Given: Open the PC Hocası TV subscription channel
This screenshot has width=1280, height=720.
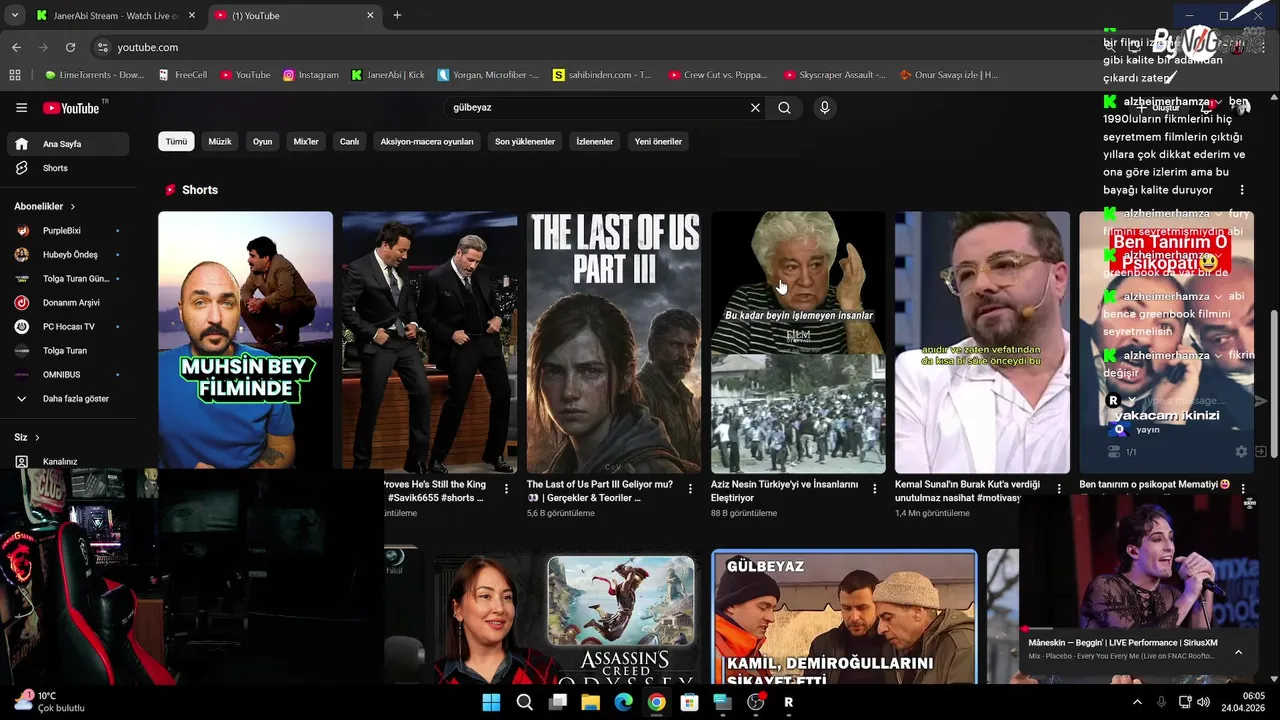Looking at the screenshot, I should [68, 326].
